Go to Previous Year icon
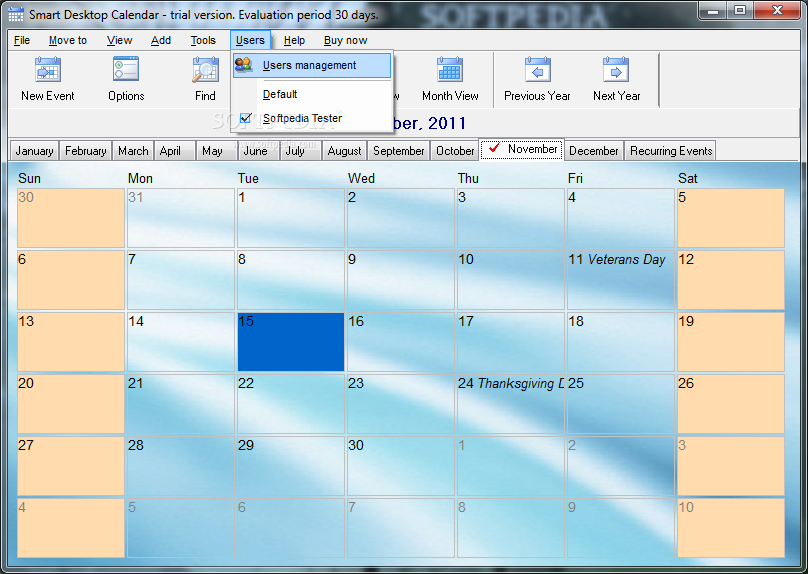The width and height of the screenshot is (808, 574). coord(537,70)
